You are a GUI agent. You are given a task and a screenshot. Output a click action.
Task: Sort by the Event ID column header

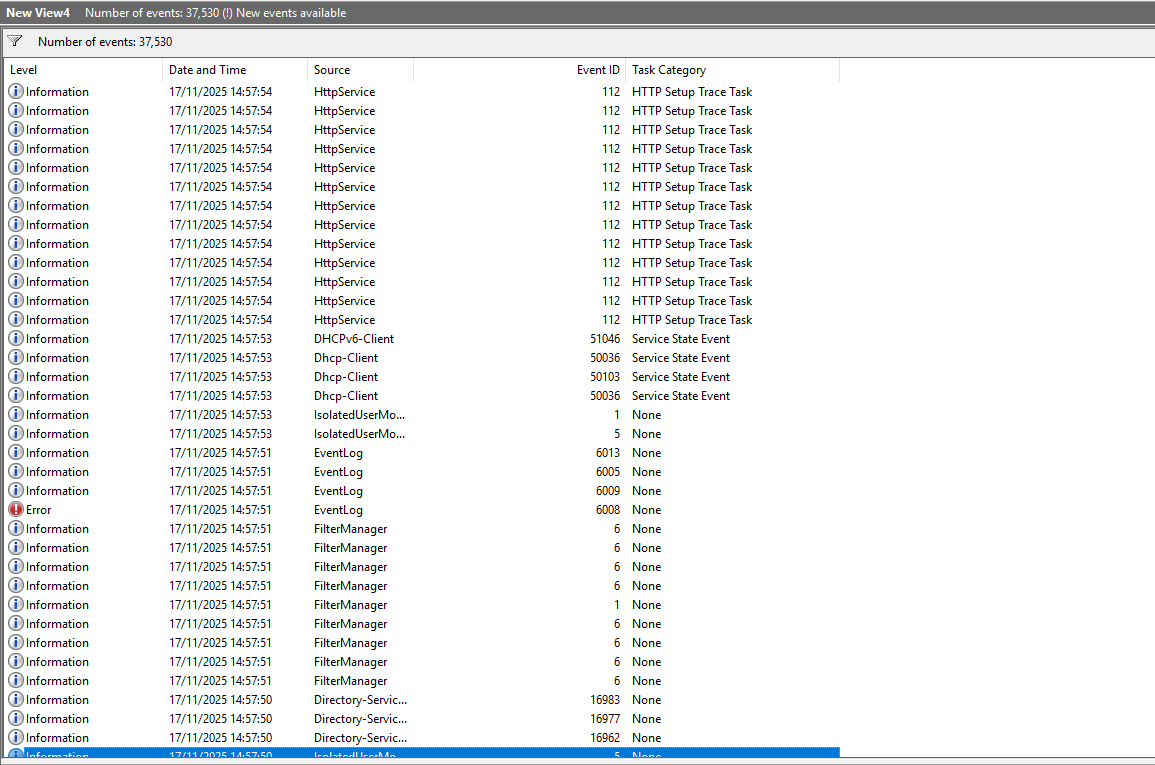[x=519, y=70]
